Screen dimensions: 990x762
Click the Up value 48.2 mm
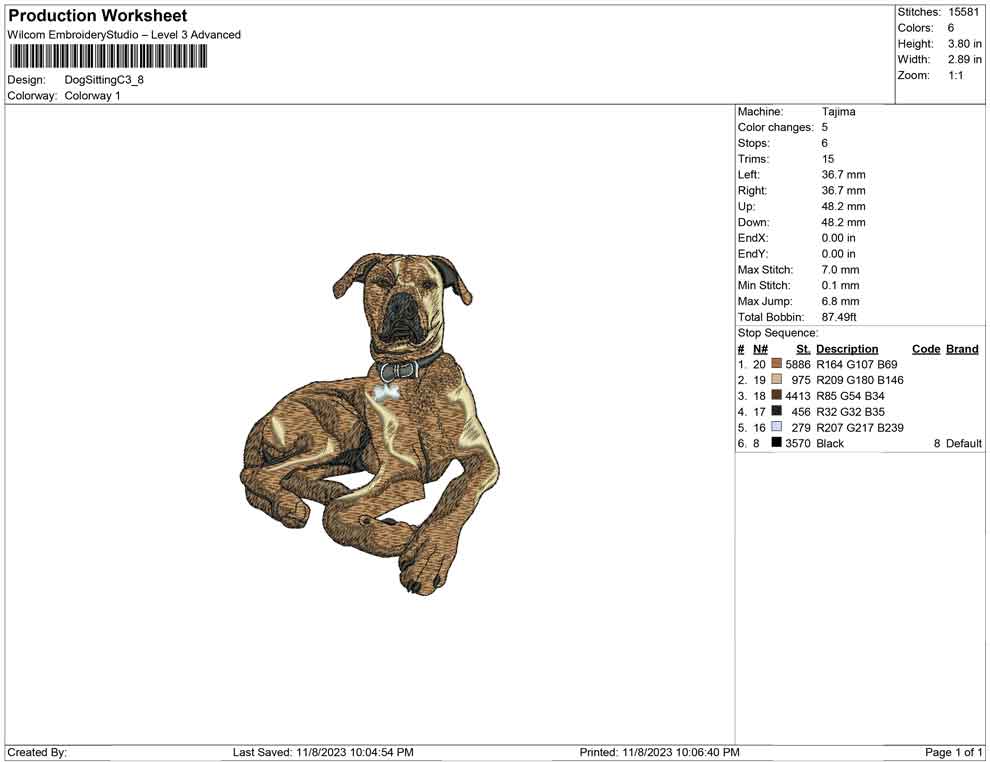point(844,206)
